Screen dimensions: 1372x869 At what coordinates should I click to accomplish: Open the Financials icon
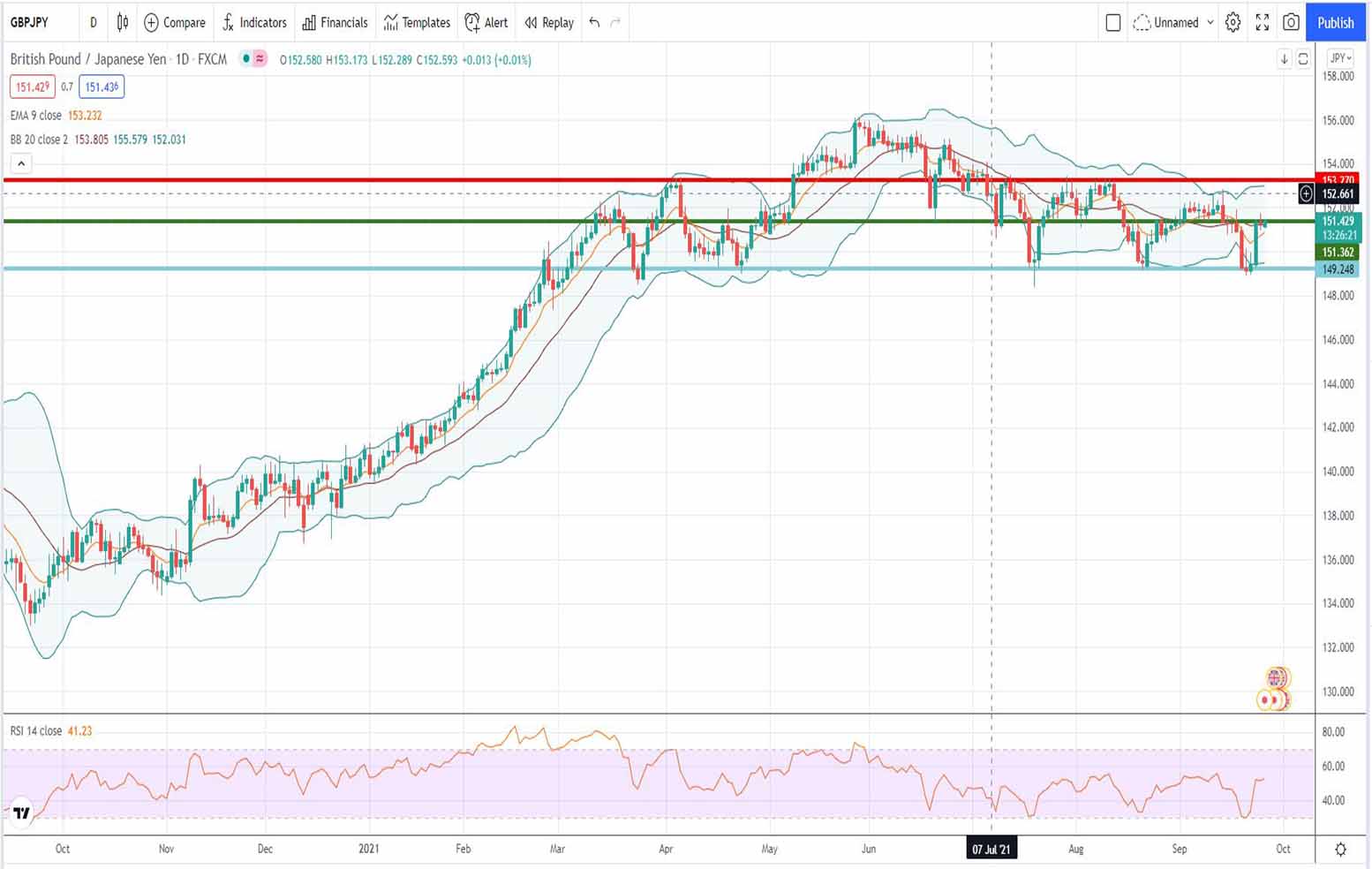tap(335, 23)
